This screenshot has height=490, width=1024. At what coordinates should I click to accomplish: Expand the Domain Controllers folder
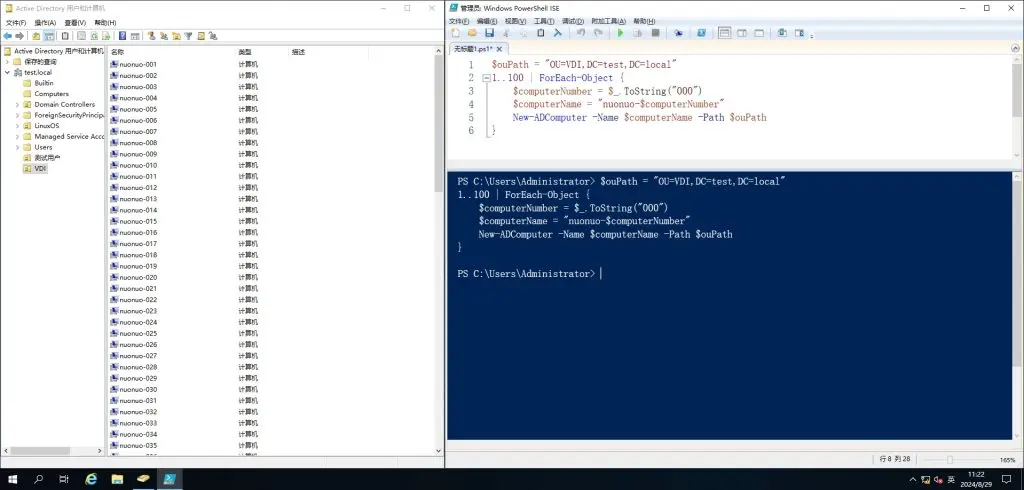coord(17,104)
